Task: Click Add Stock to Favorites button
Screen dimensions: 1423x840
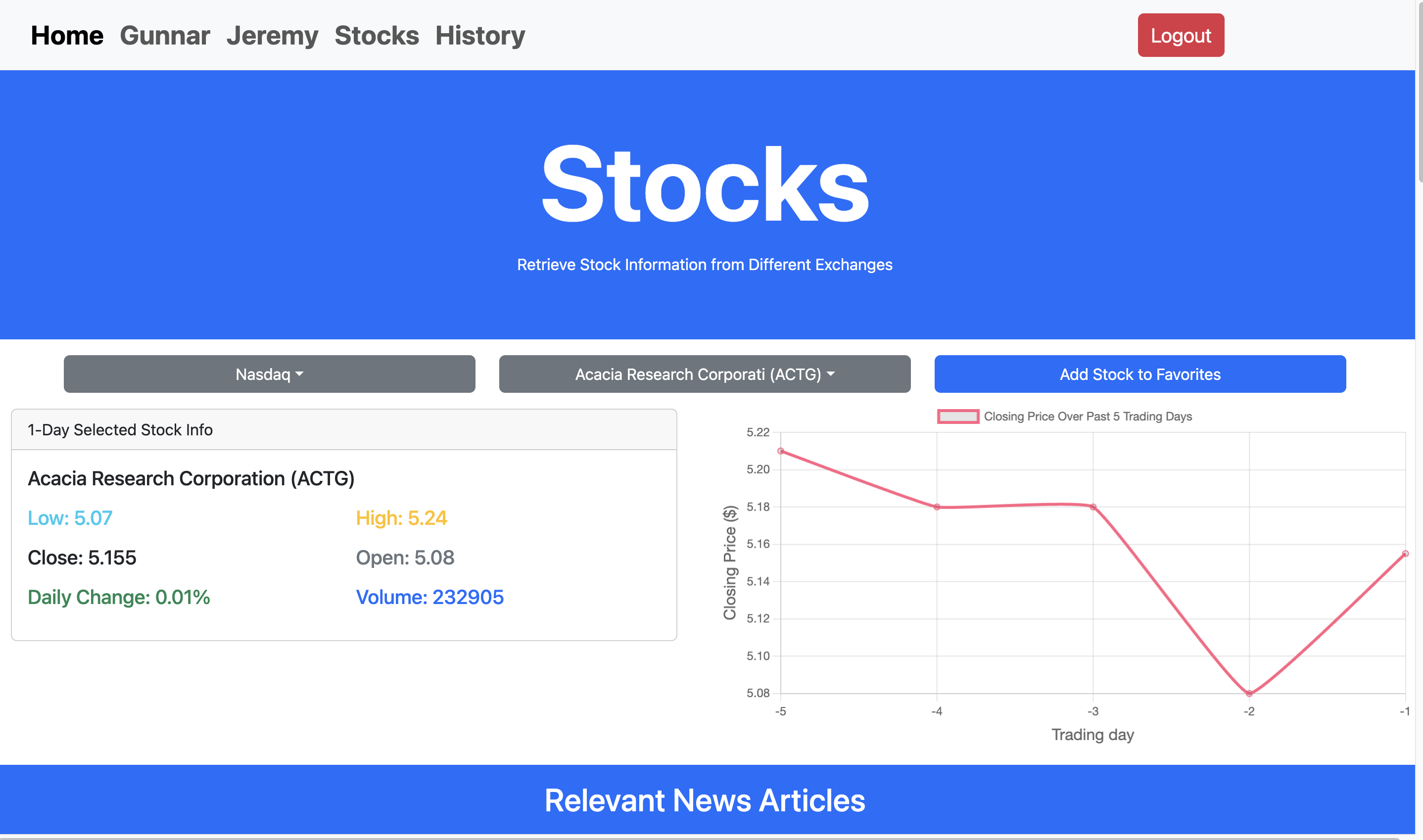Action: [x=1140, y=374]
